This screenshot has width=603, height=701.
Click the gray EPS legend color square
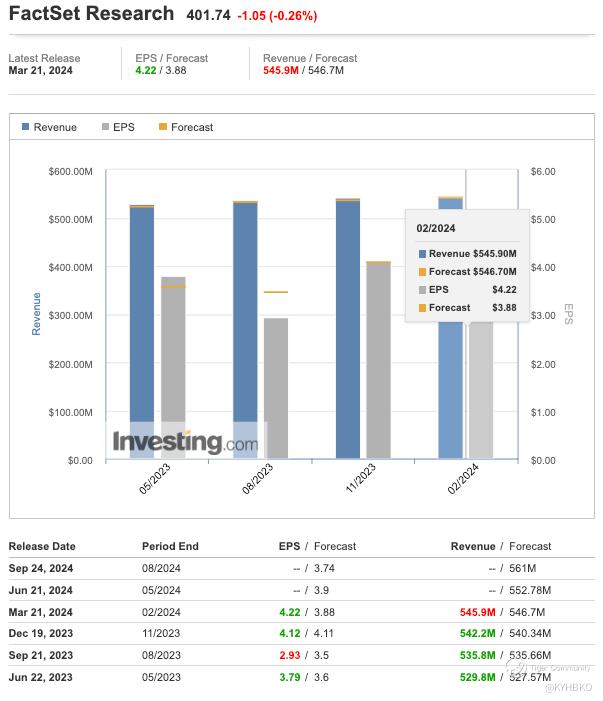pyautogui.click(x=105, y=127)
